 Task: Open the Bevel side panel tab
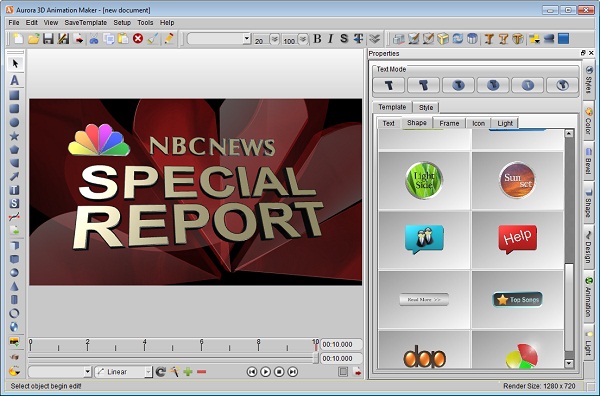(589, 161)
